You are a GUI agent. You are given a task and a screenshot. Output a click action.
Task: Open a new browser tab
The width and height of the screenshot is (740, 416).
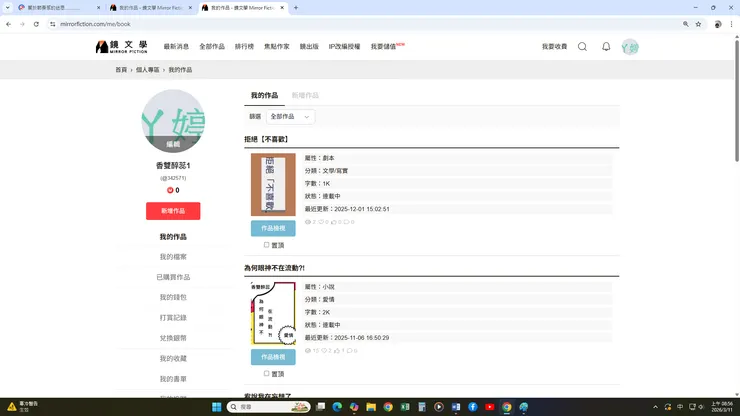[296, 8]
